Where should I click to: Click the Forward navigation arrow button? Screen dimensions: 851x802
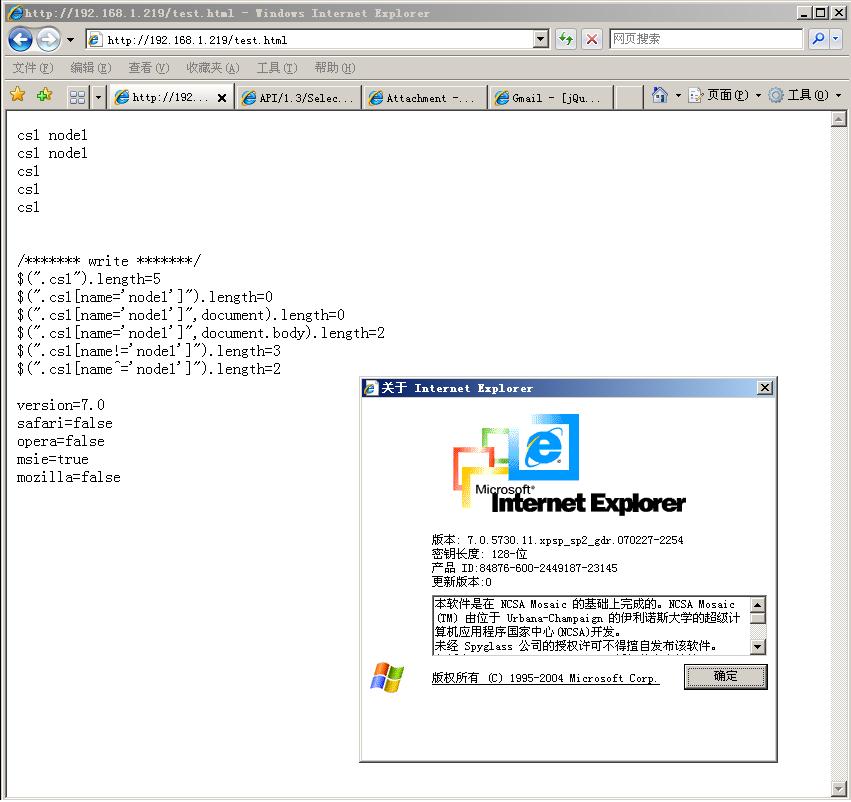click(x=48, y=40)
